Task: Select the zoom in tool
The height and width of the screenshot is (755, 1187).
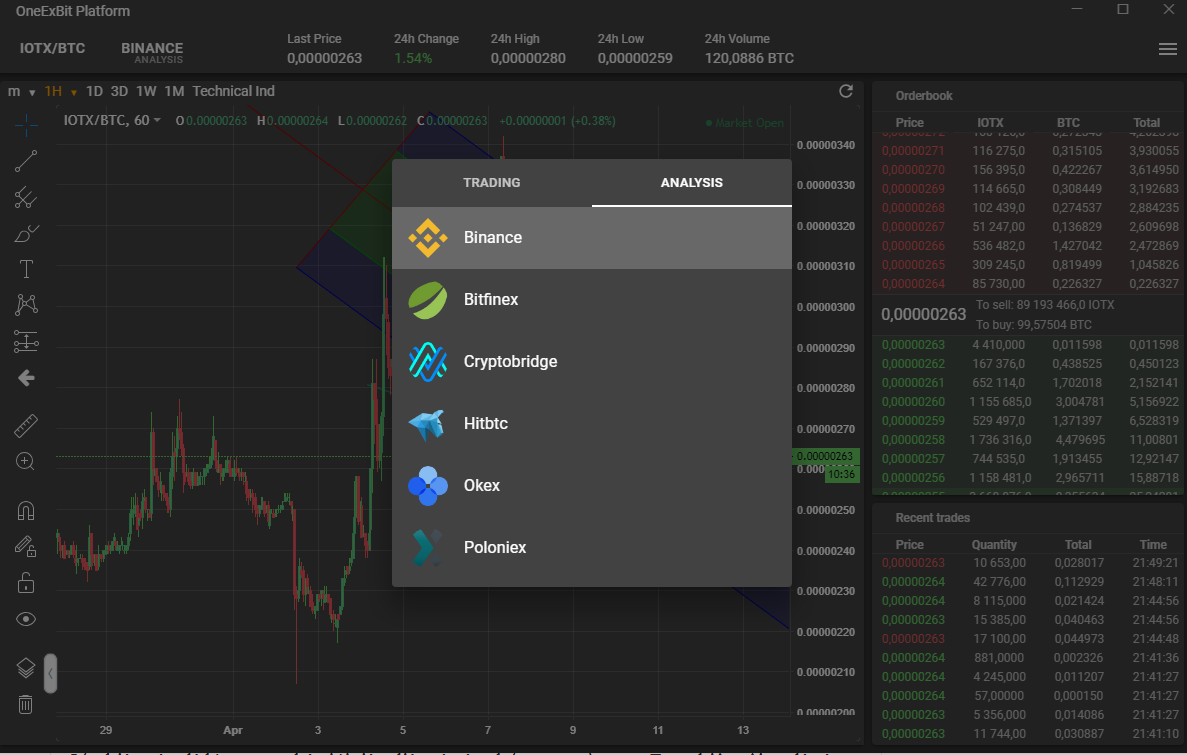Action: 26,461
